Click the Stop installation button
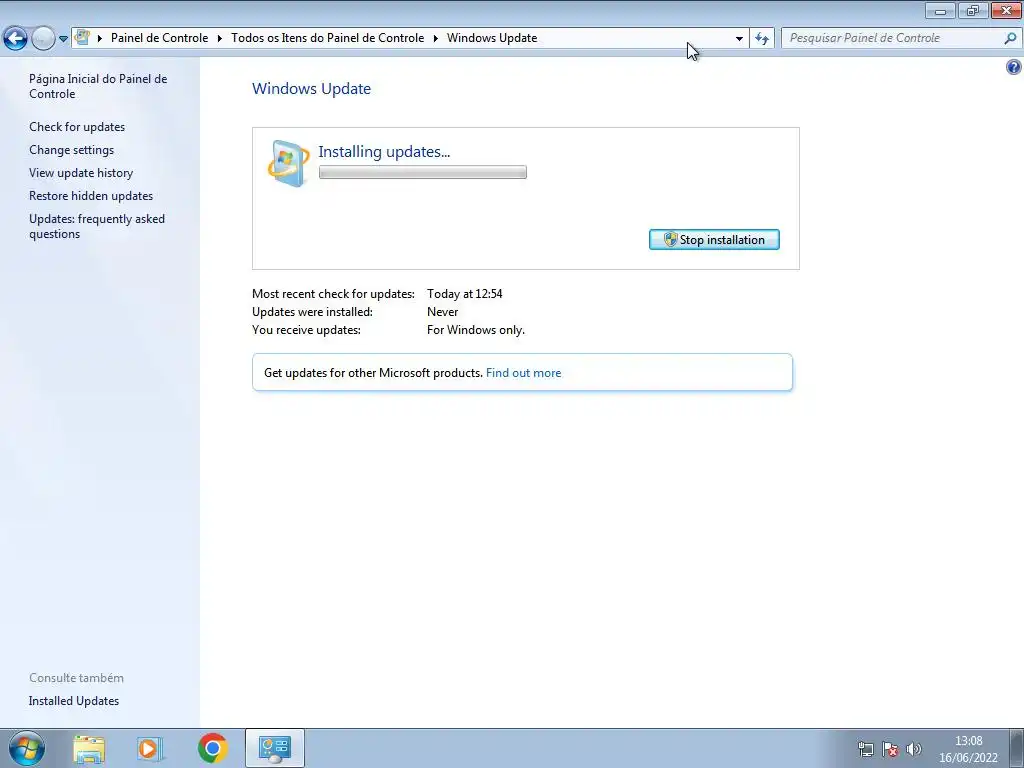This screenshot has width=1024, height=768. [714, 240]
